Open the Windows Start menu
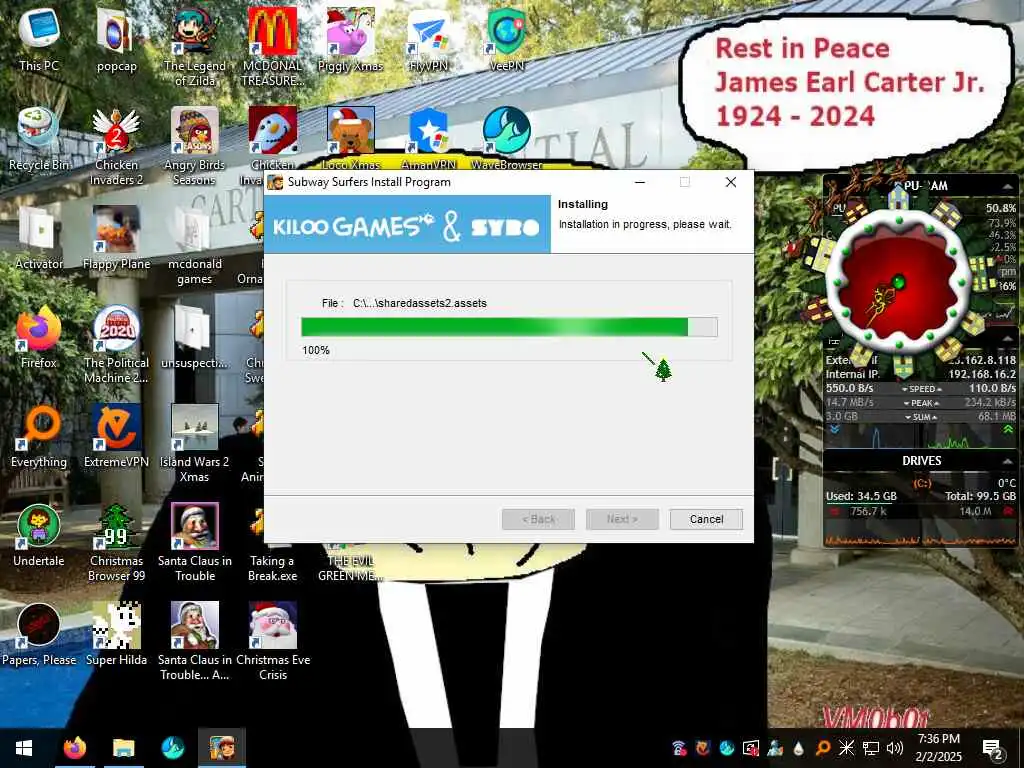The image size is (1024, 768). tap(24, 748)
